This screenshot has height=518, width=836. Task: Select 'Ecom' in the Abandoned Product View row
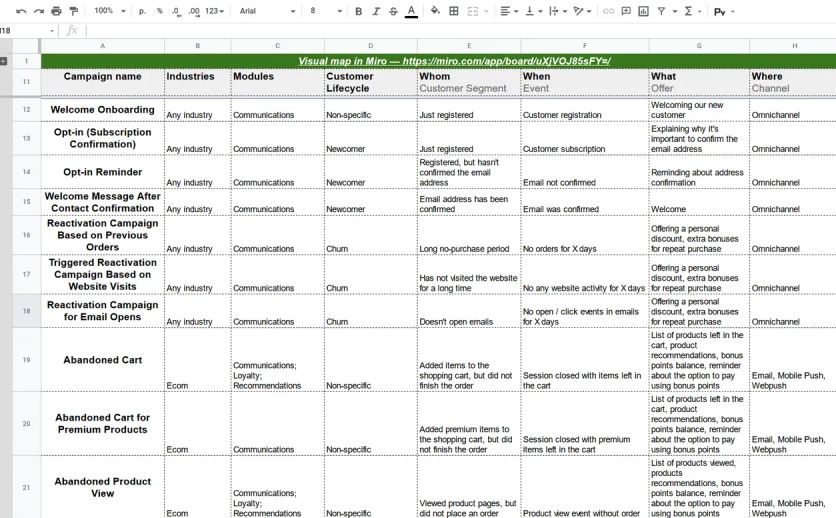pos(197,487)
